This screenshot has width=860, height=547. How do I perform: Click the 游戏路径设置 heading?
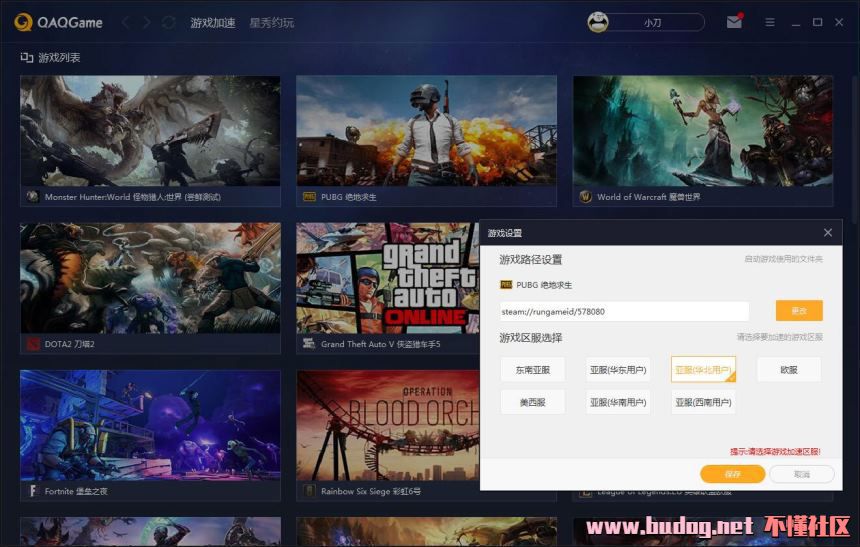tap(530, 260)
